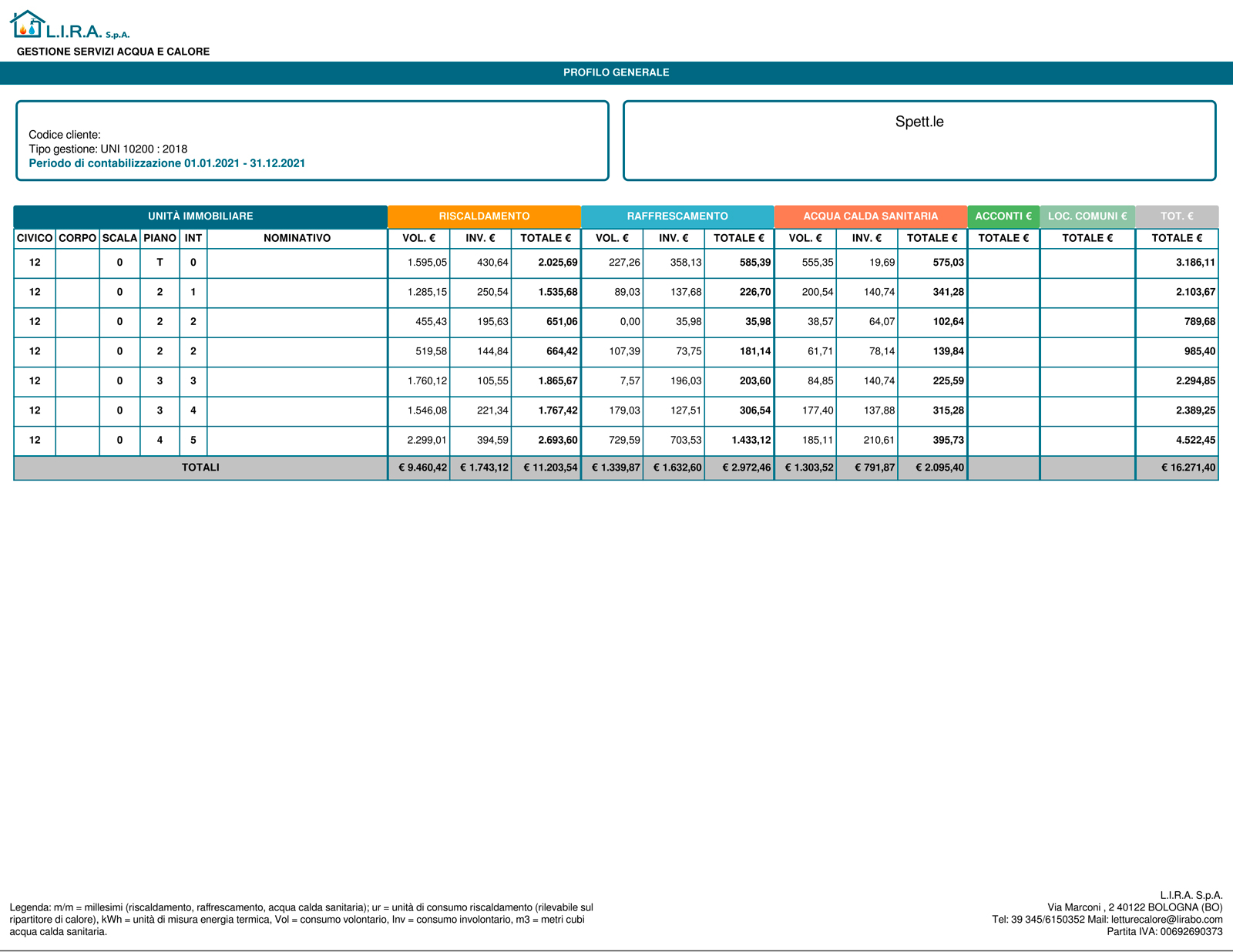The height and width of the screenshot is (952, 1233).
Task: Click the CIVICO column header
Action: (x=35, y=238)
